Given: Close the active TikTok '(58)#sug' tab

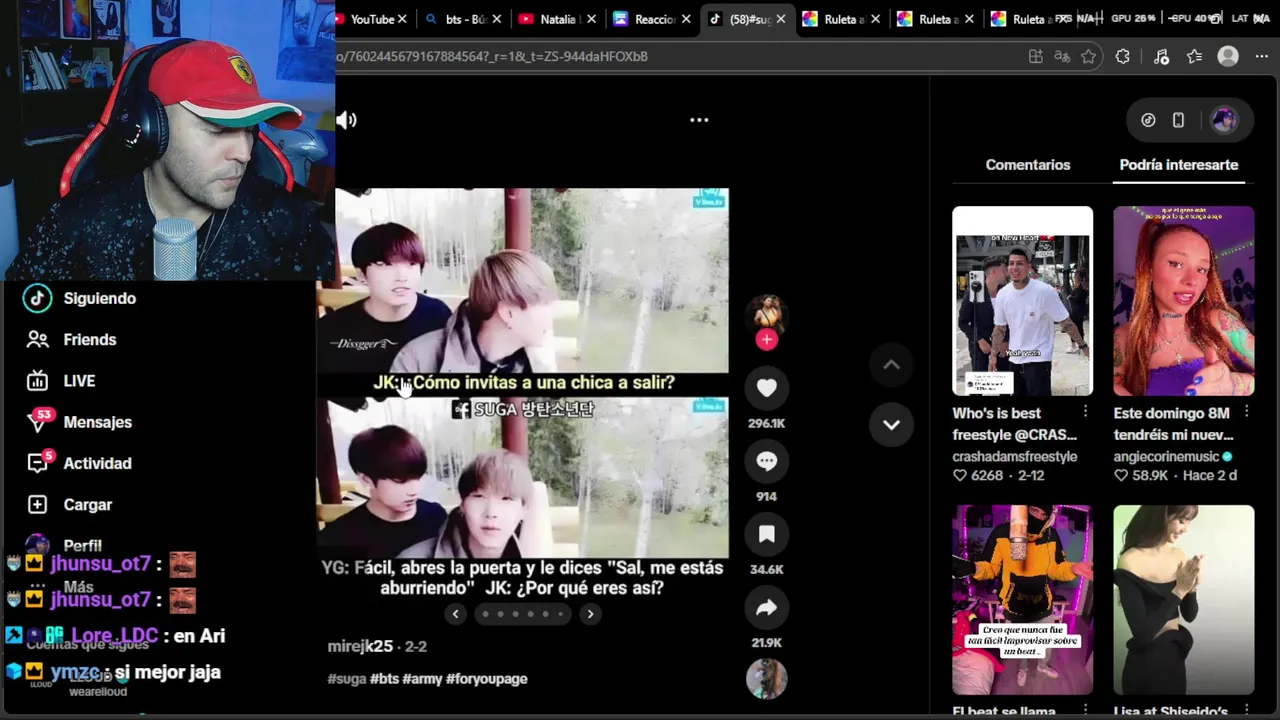Looking at the screenshot, I should (781, 19).
